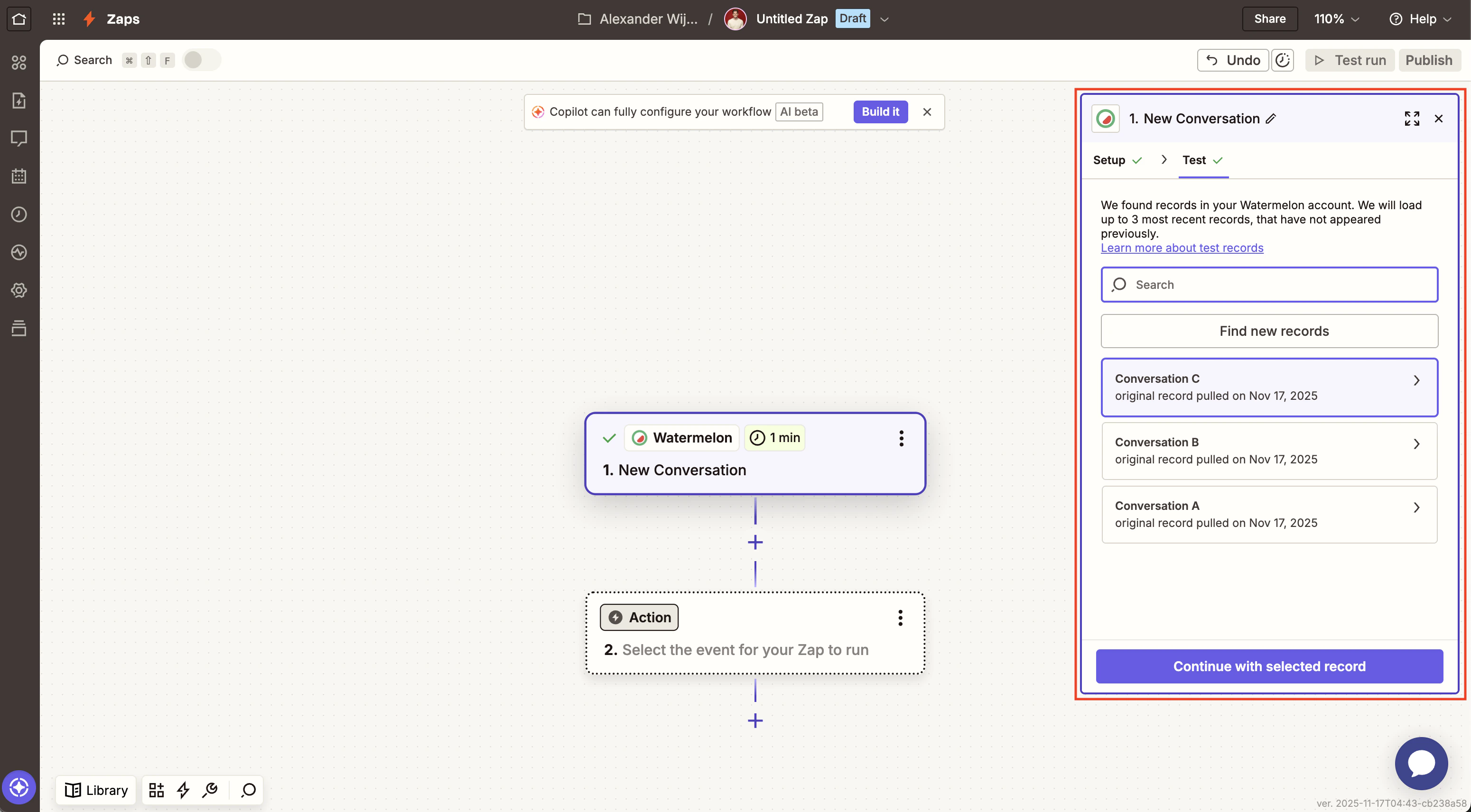Open the Zap details file sidebar icon
The height and width of the screenshot is (812, 1471).
pos(19,101)
